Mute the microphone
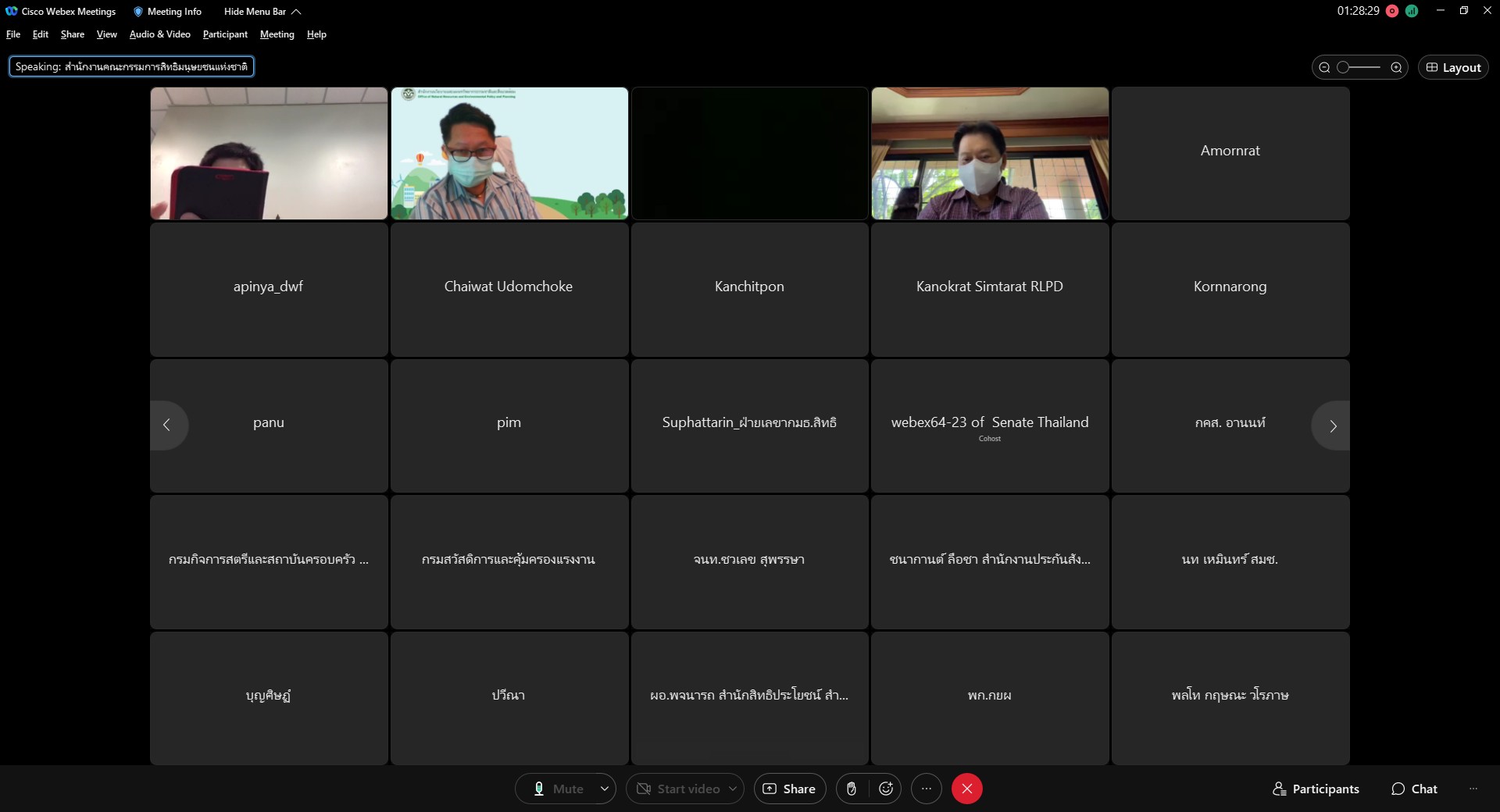1500x812 pixels. (558, 789)
